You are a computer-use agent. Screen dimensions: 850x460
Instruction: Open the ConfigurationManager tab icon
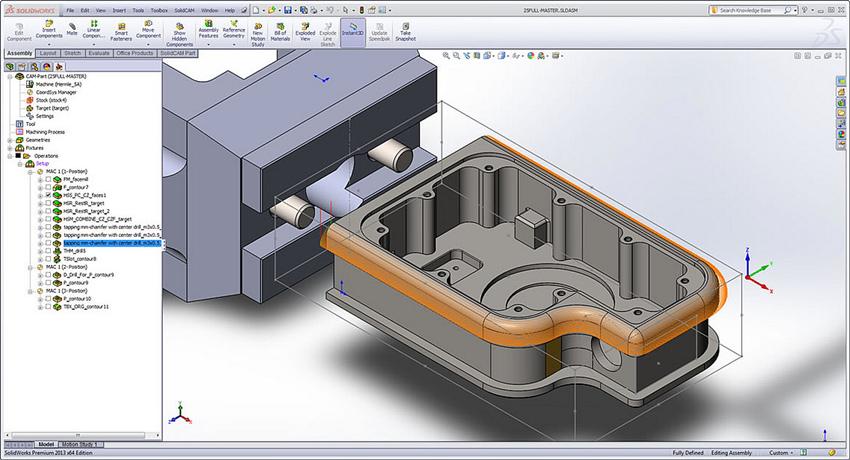[x=35, y=67]
